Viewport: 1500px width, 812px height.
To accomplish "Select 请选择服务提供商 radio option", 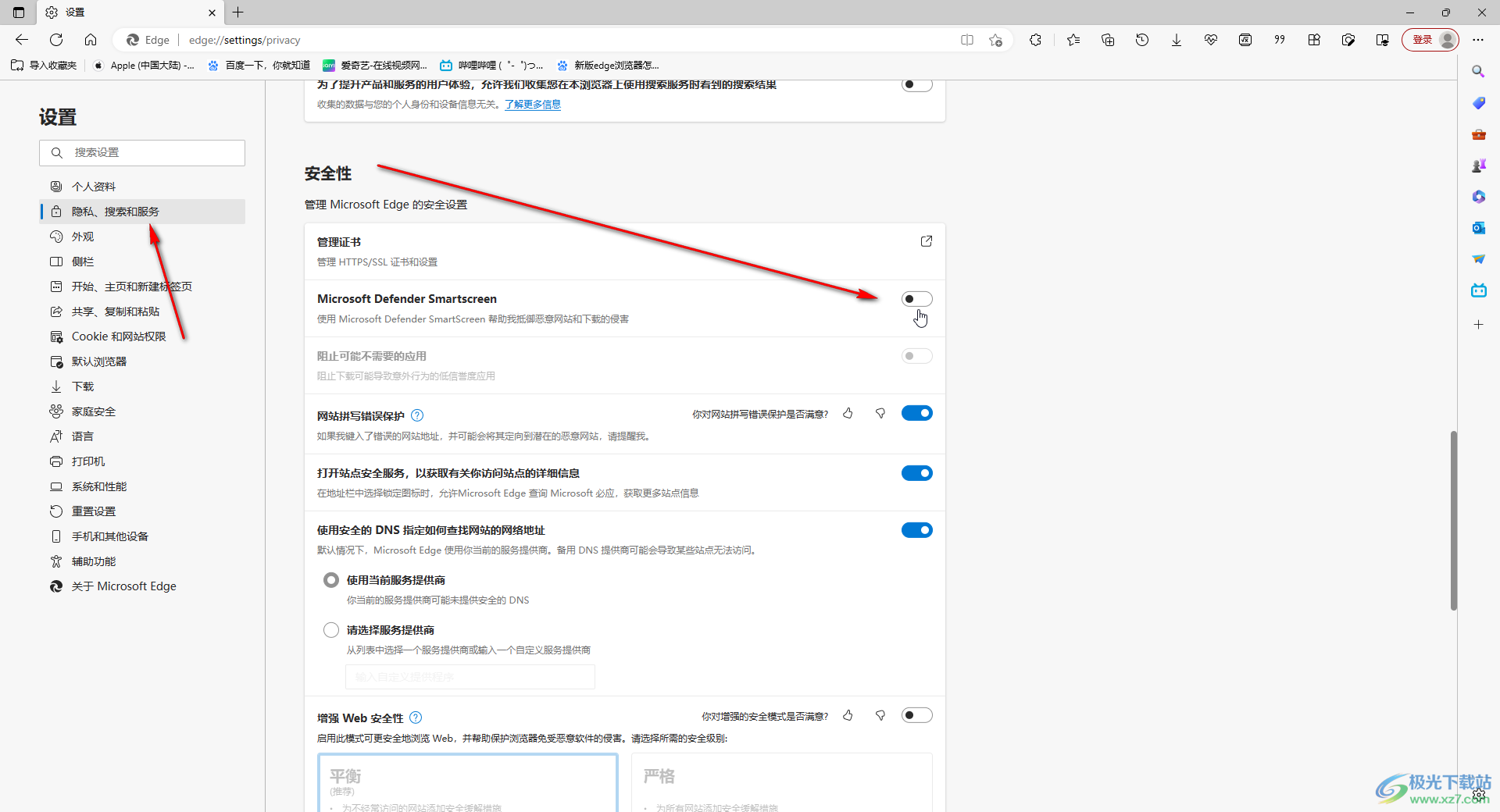I will coord(331,630).
